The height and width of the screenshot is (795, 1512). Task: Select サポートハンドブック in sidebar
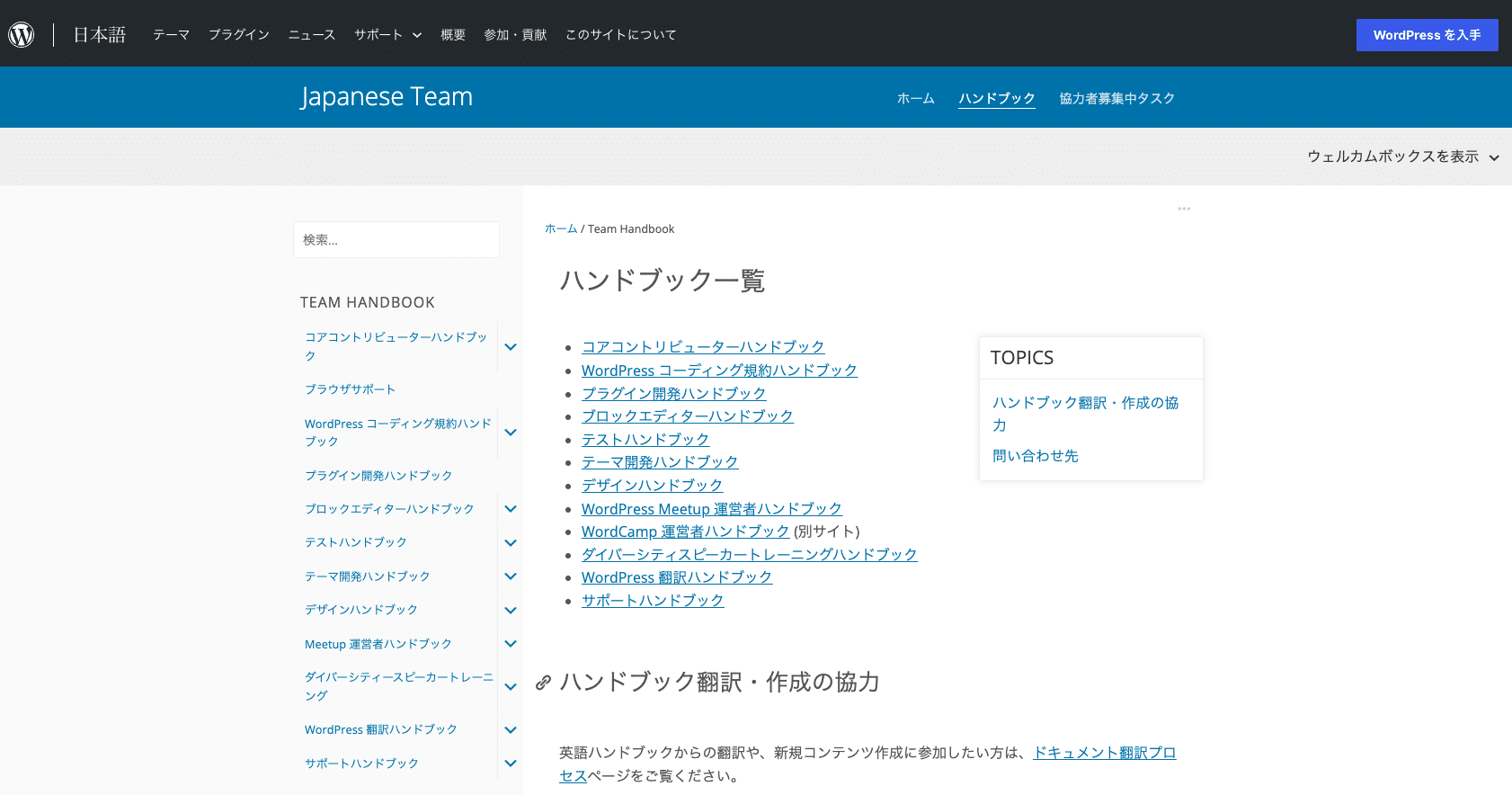coord(362,764)
